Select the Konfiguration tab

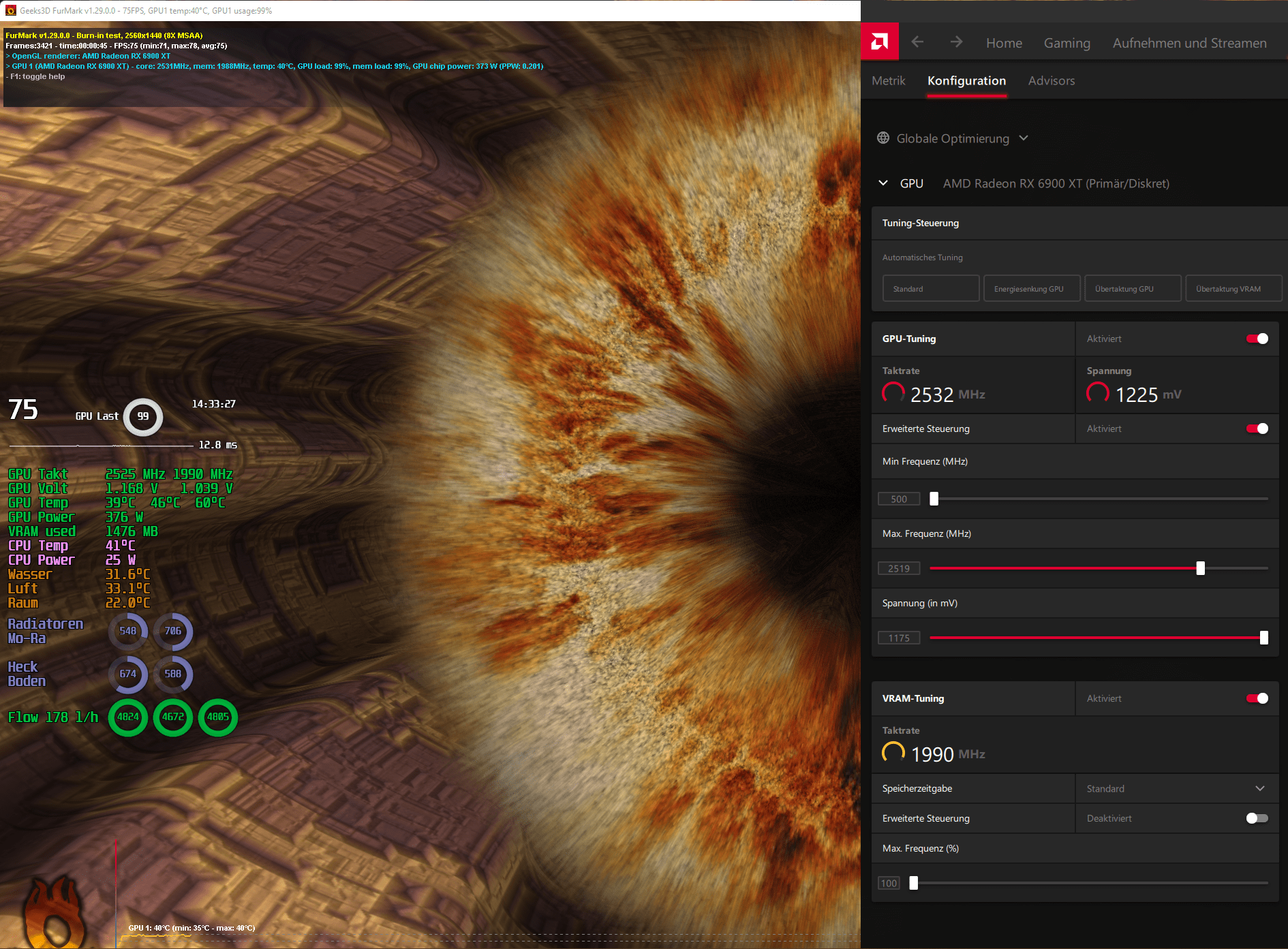click(966, 80)
